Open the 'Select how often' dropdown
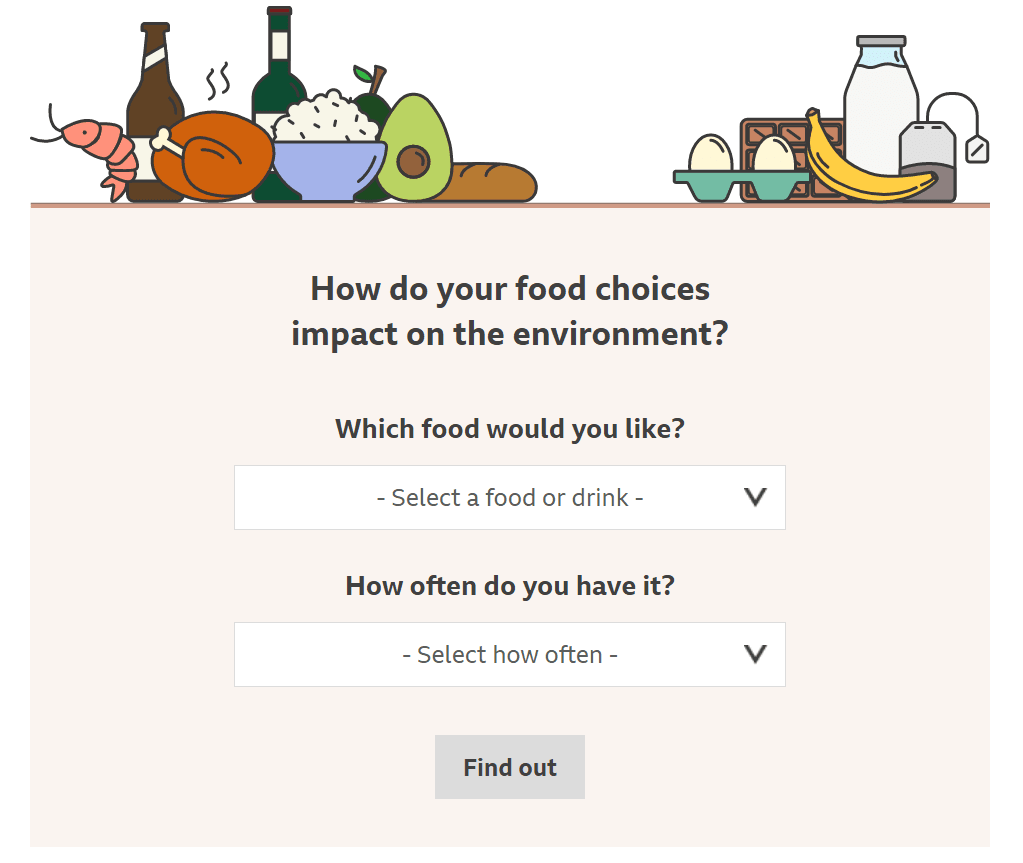The width and height of the screenshot is (1023, 863). click(510, 654)
